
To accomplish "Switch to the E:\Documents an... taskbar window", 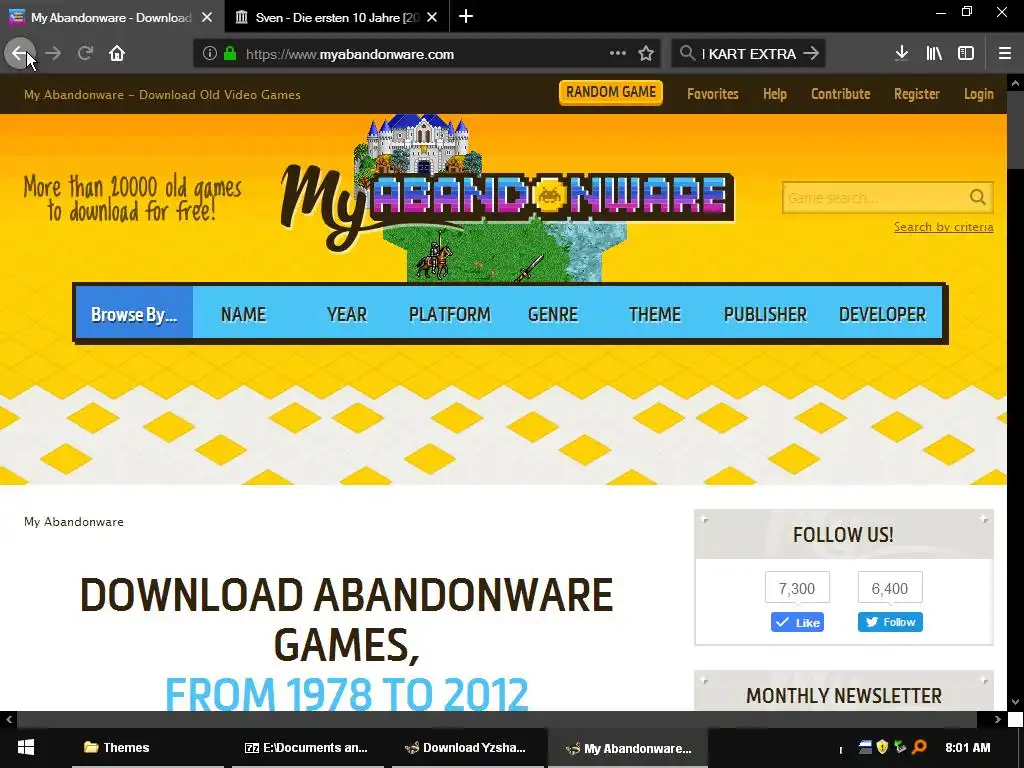I will [307, 748].
